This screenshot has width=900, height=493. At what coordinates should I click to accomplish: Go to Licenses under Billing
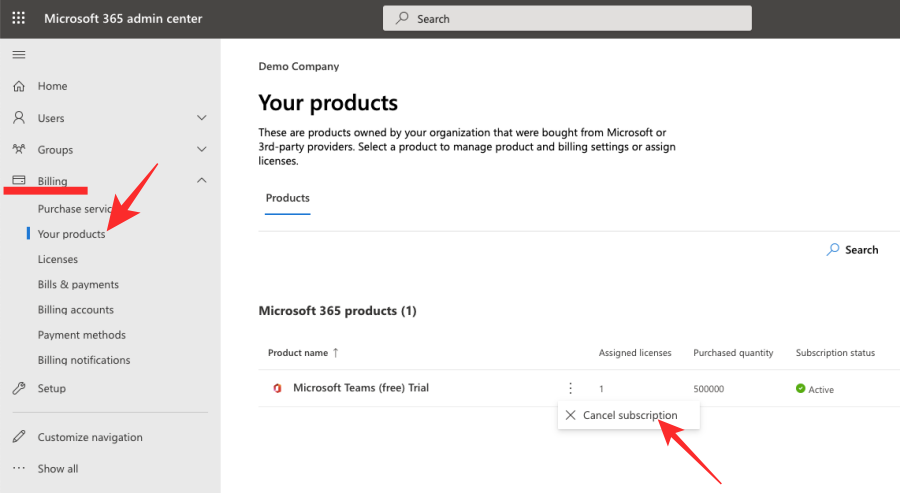coord(58,259)
